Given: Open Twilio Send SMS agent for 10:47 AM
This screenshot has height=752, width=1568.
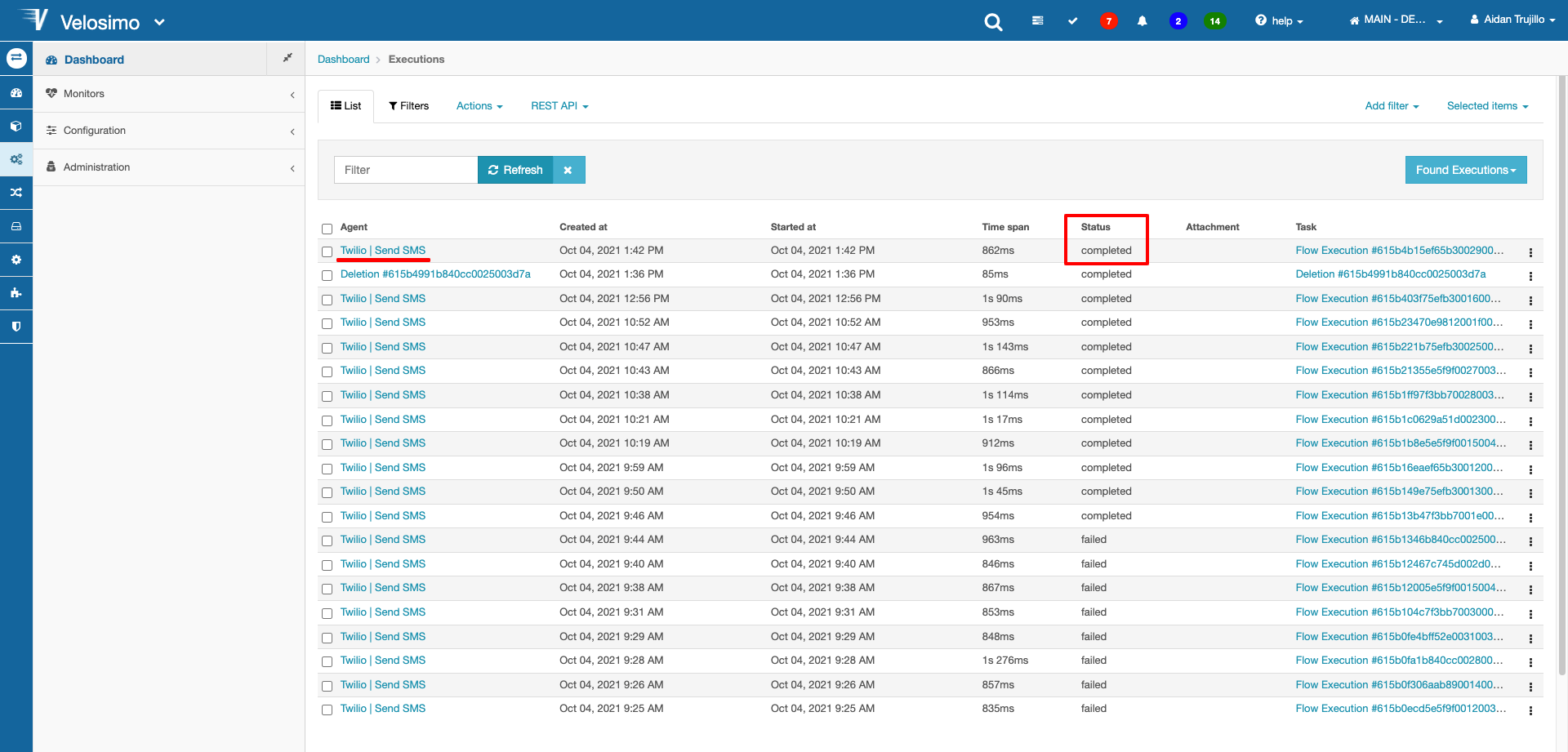Looking at the screenshot, I should tap(383, 347).
